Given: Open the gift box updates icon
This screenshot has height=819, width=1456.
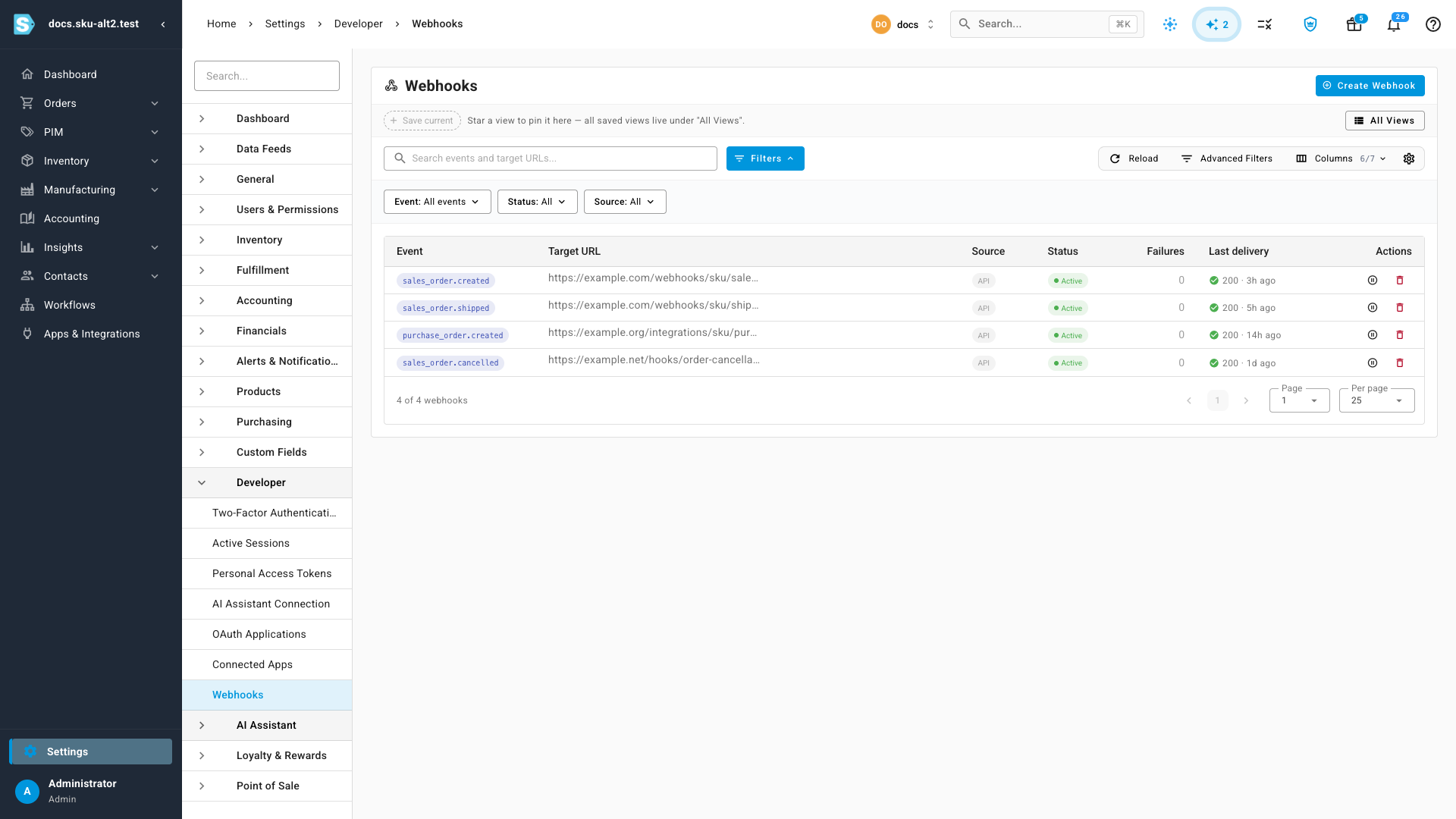Looking at the screenshot, I should point(1354,24).
